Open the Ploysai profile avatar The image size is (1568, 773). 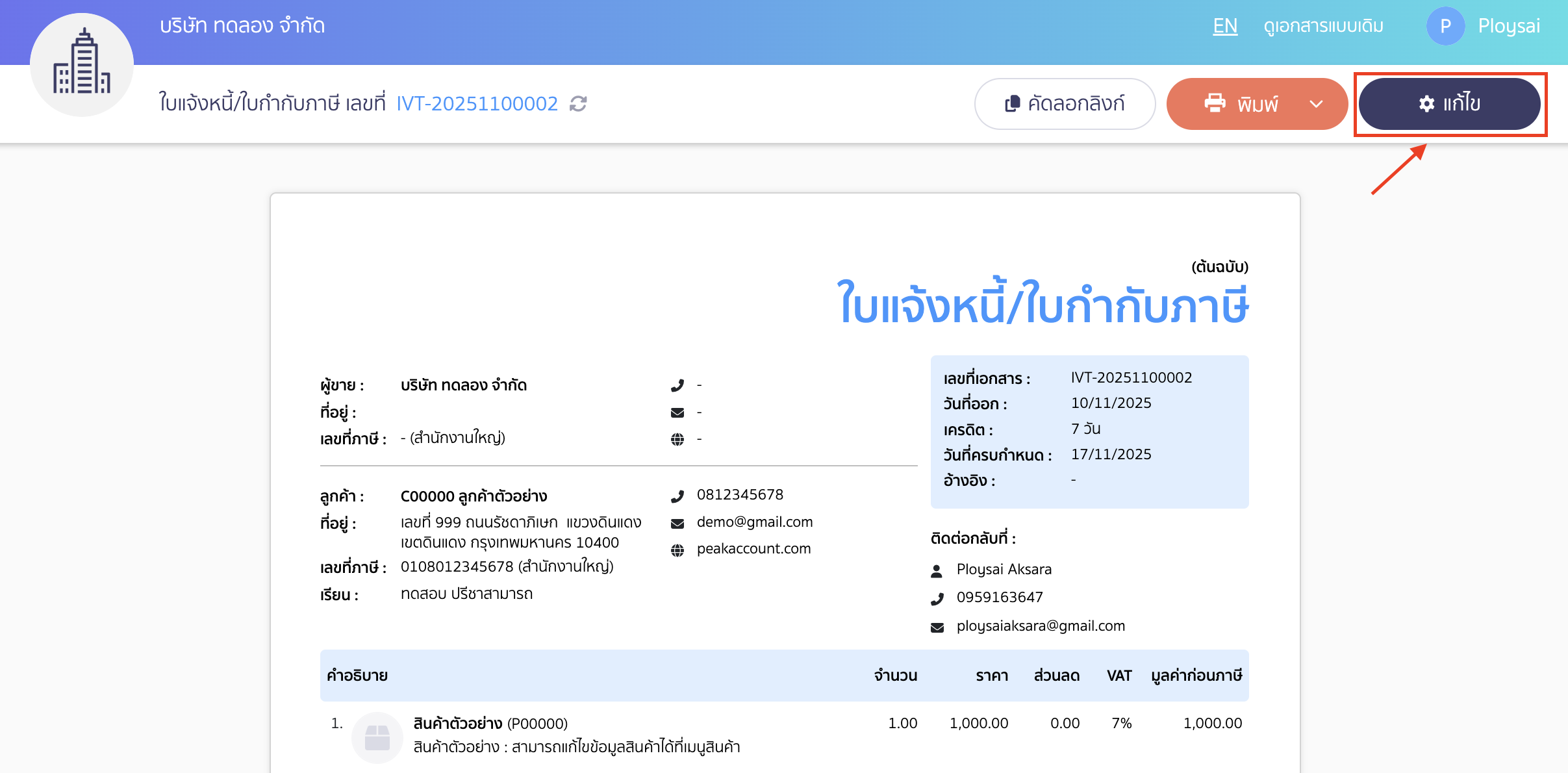(1447, 26)
